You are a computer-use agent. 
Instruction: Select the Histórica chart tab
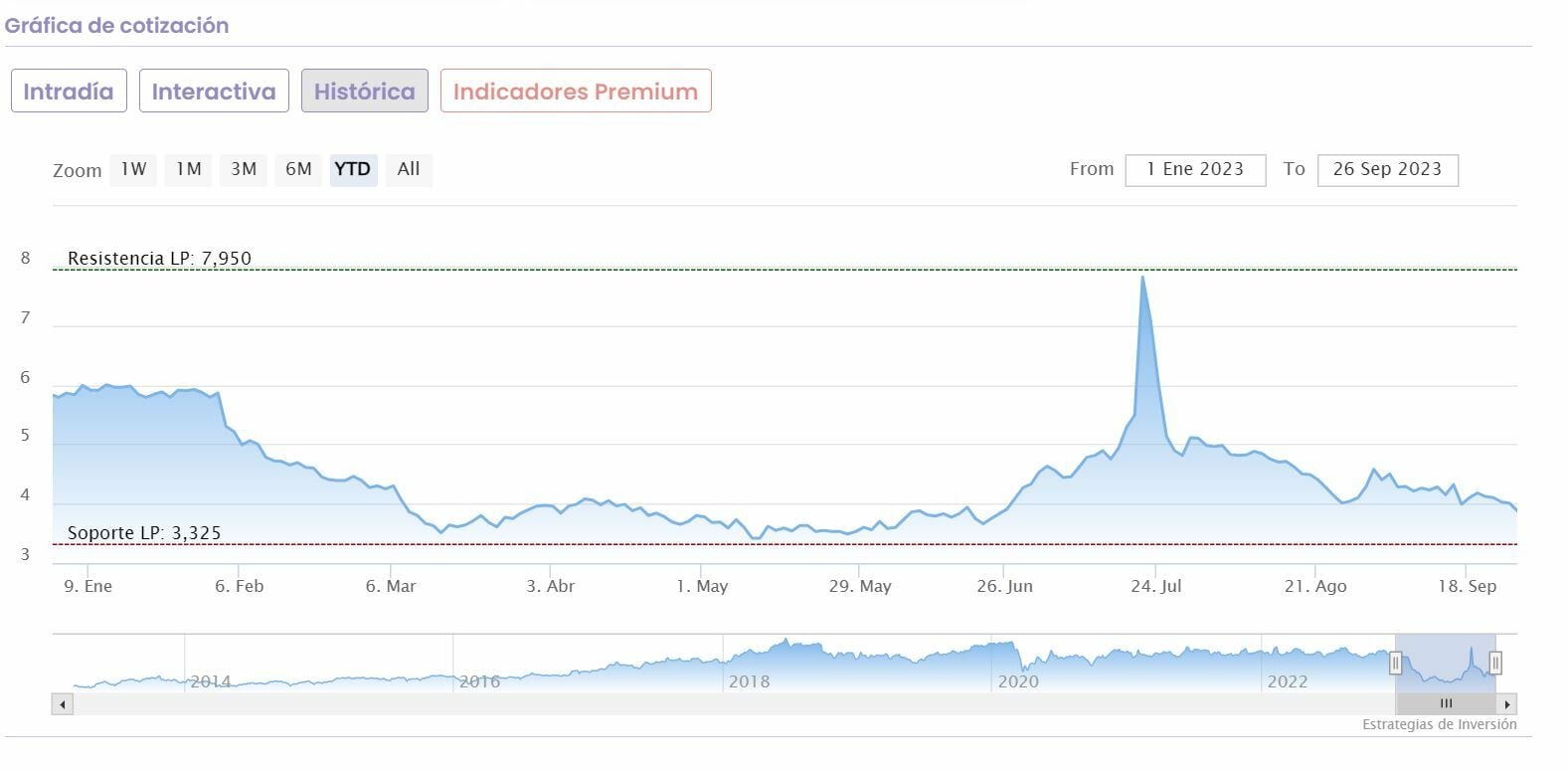click(x=364, y=91)
